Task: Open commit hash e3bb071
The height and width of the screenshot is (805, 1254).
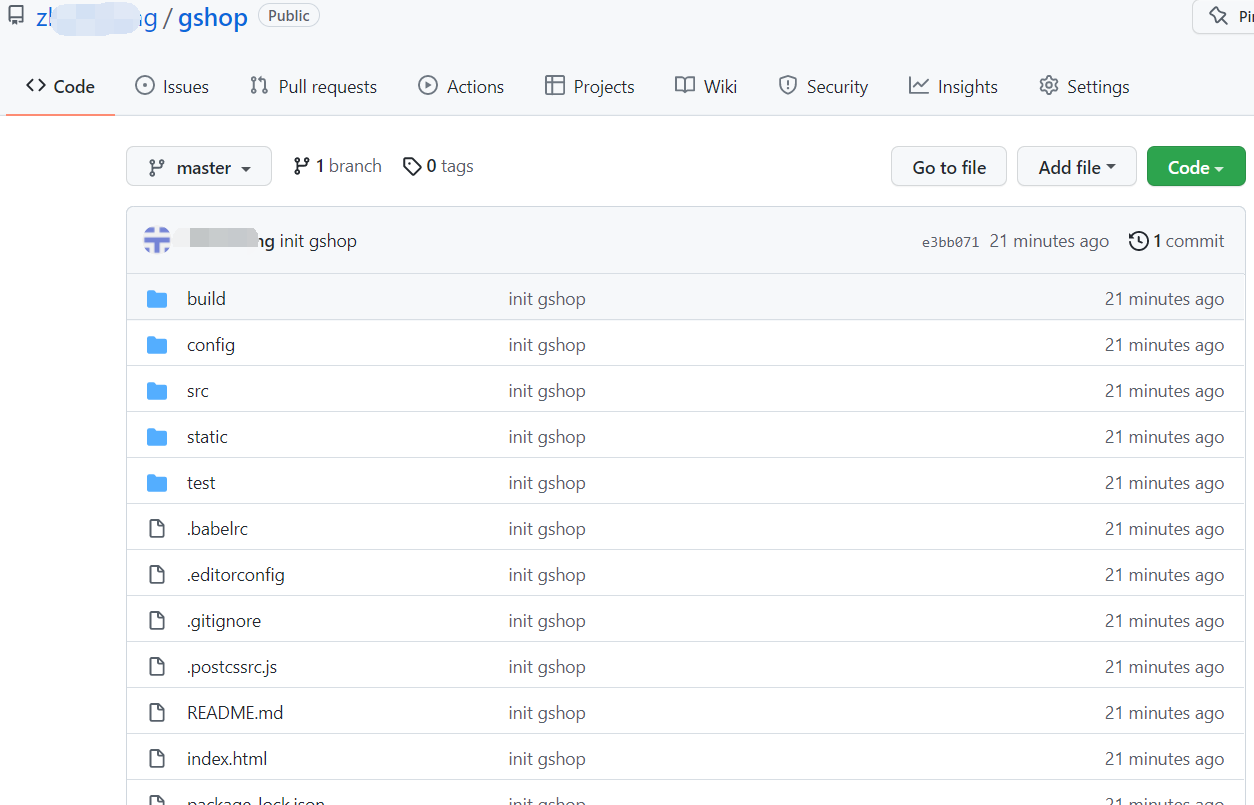Action: point(950,242)
